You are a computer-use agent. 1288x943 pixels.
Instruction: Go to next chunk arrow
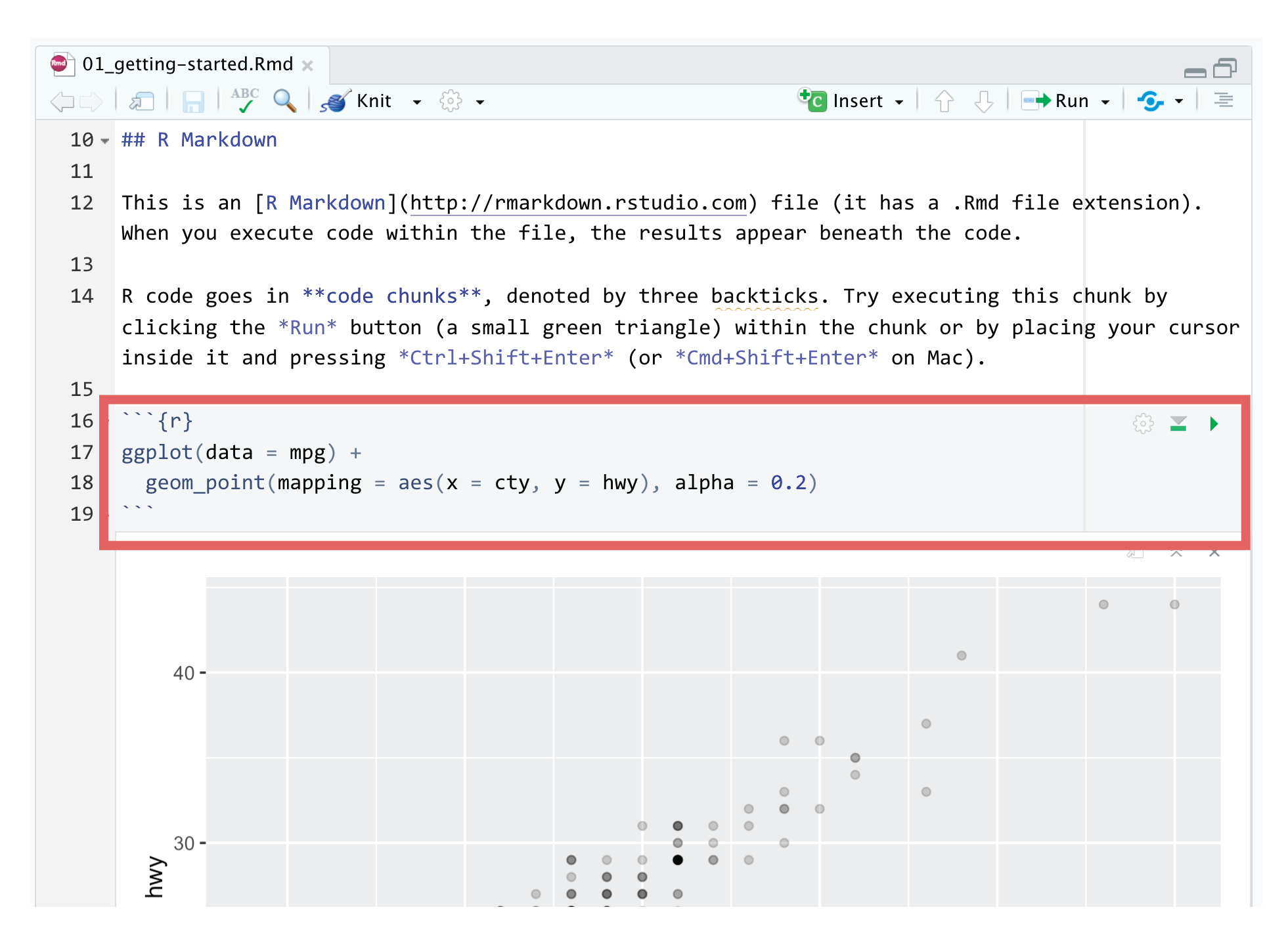coord(983,101)
